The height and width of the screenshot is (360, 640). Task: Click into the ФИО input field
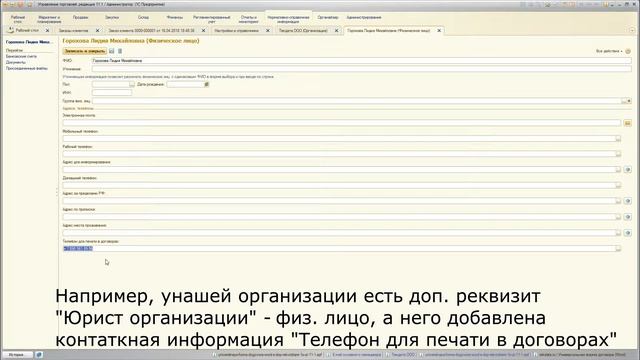(x=362, y=60)
